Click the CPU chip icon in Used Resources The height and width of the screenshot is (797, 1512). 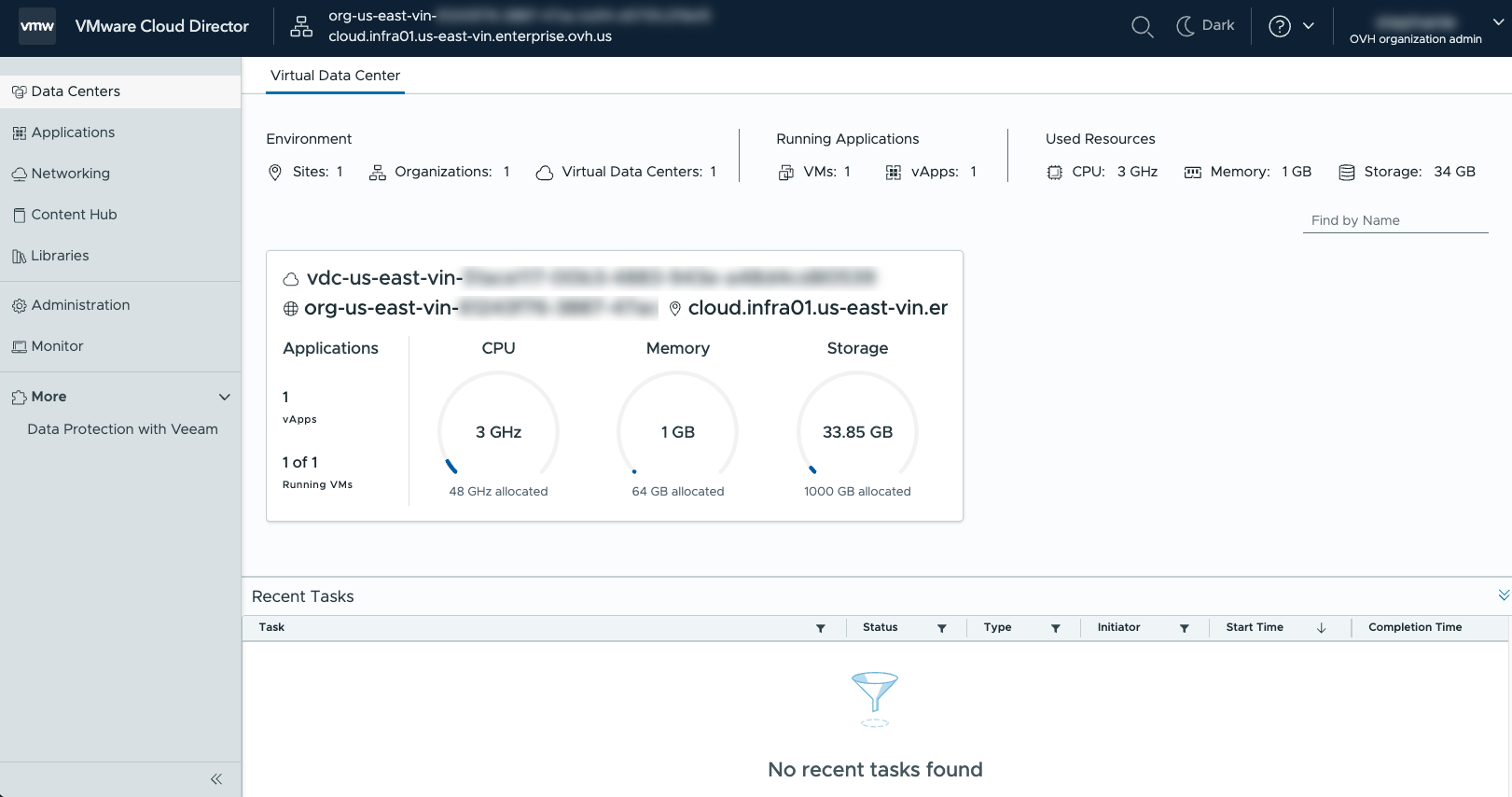(1055, 173)
